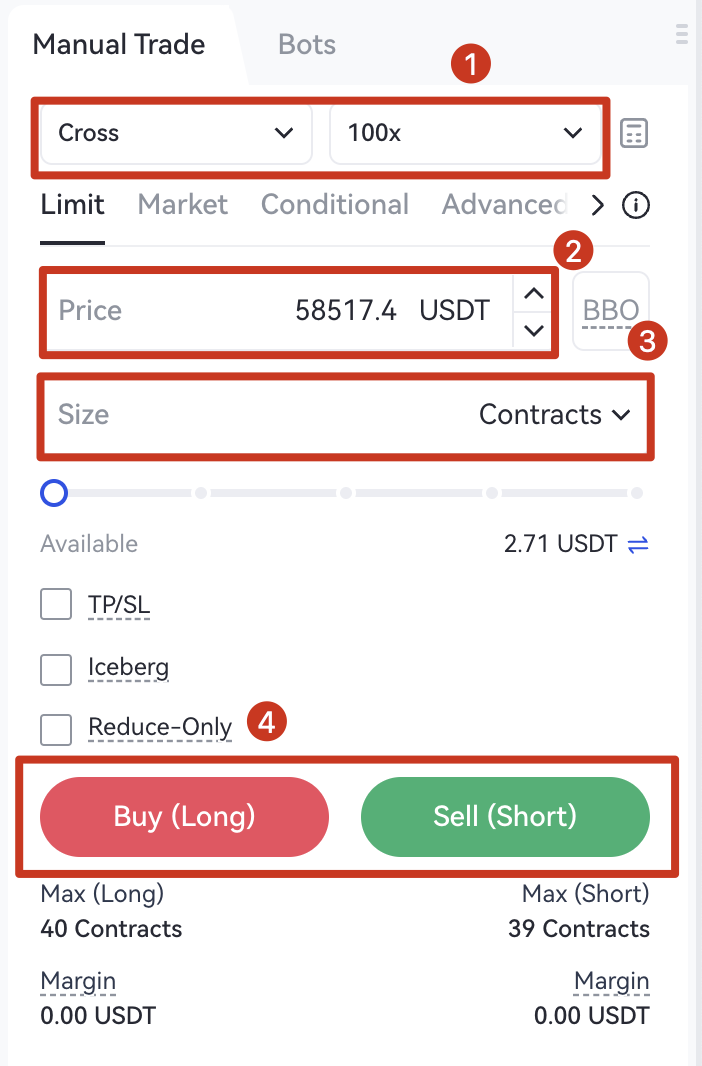Open the Cross margin mode dropdown
This screenshot has height=1066, width=702.
pyautogui.click(x=175, y=133)
